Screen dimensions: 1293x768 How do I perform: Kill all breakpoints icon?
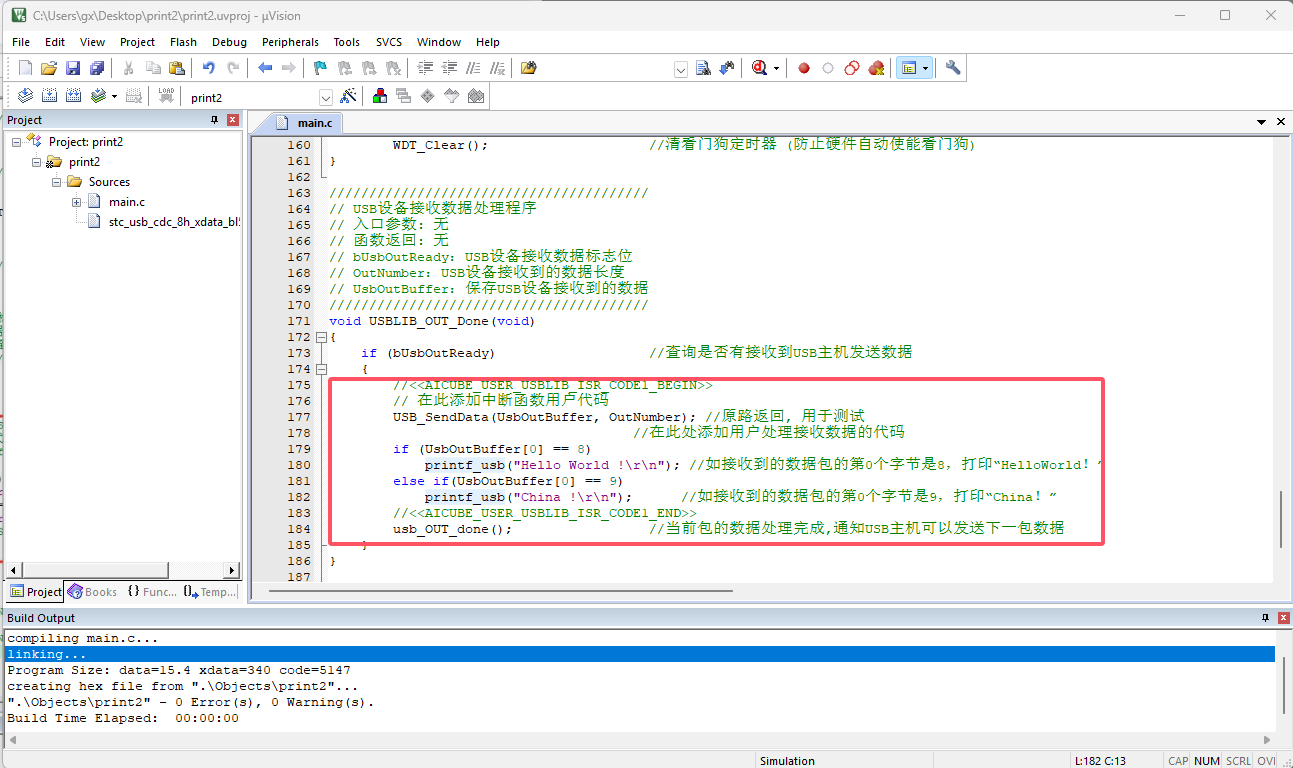coord(877,68)
